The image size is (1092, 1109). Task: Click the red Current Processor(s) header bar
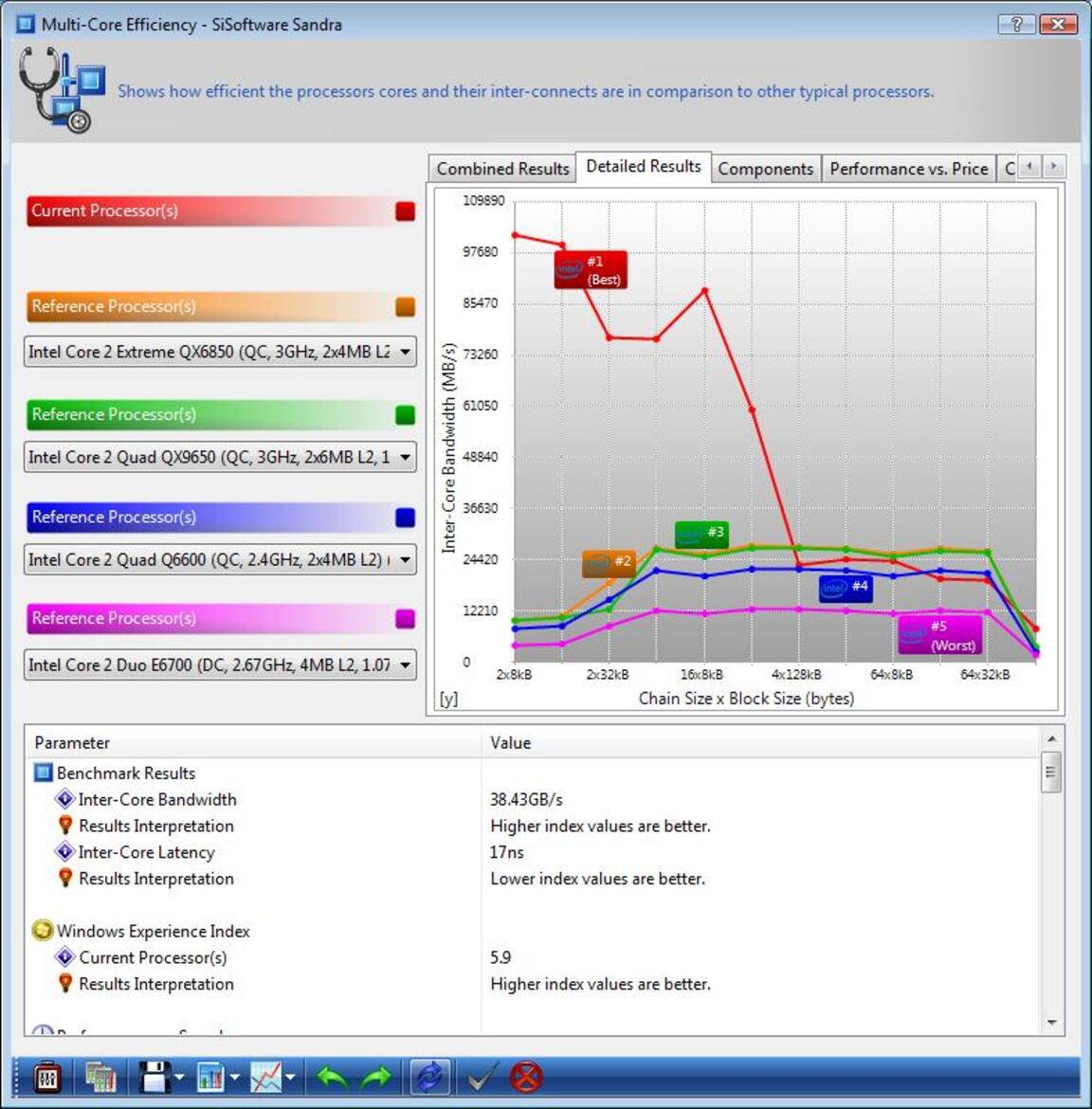[222, 210]
